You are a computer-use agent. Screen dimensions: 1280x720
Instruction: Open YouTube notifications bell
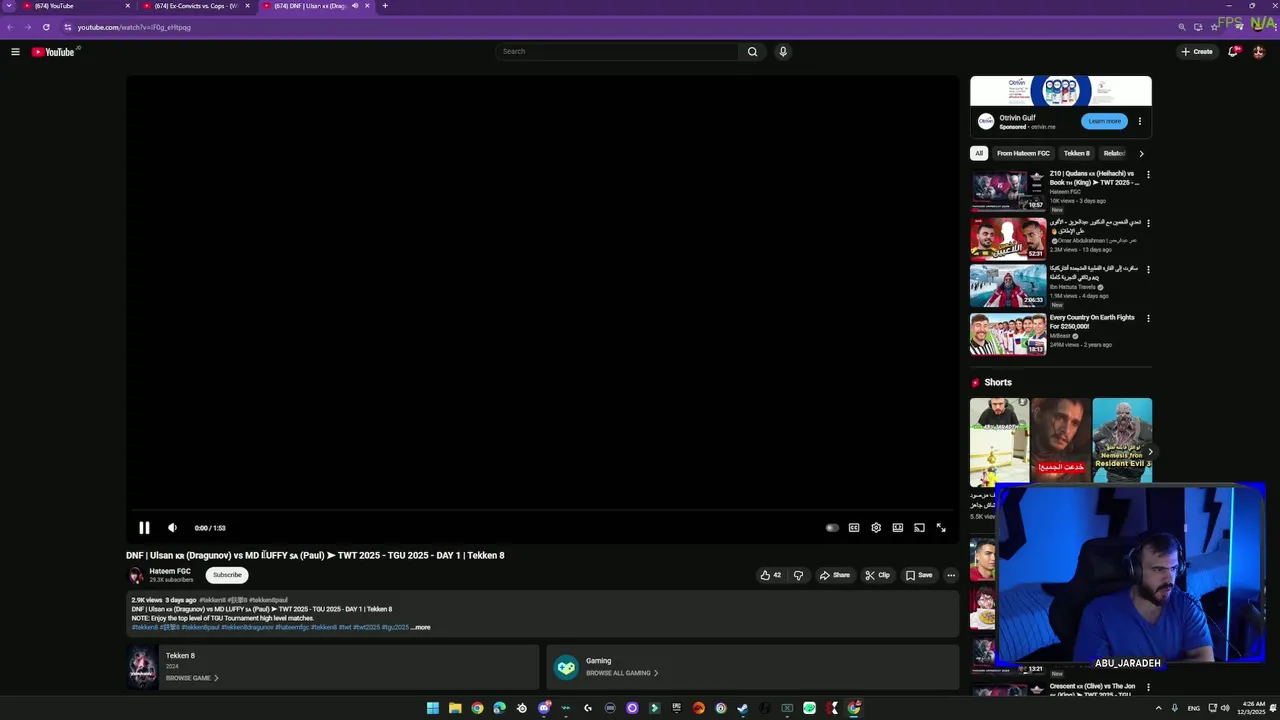coord(1233,52)
